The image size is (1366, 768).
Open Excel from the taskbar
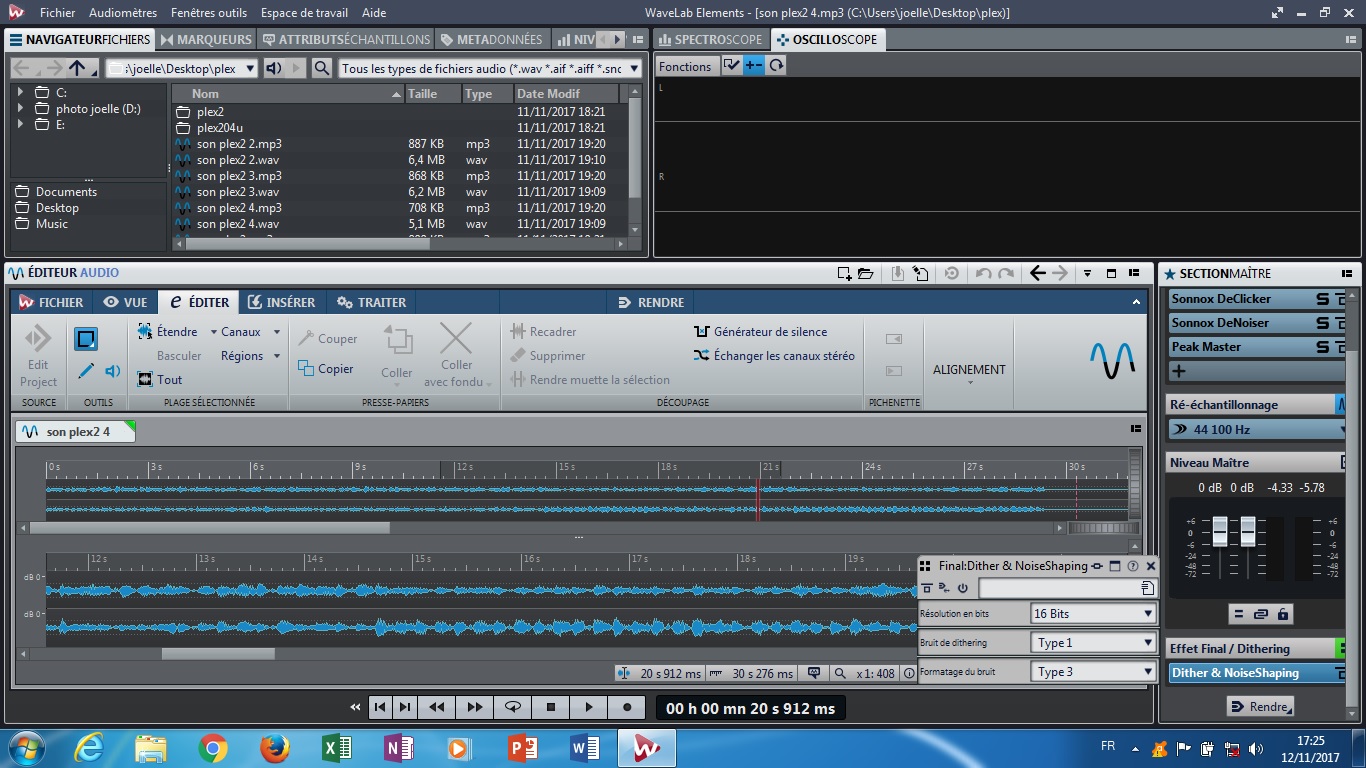pyautogui.click(x=336, y=748)
